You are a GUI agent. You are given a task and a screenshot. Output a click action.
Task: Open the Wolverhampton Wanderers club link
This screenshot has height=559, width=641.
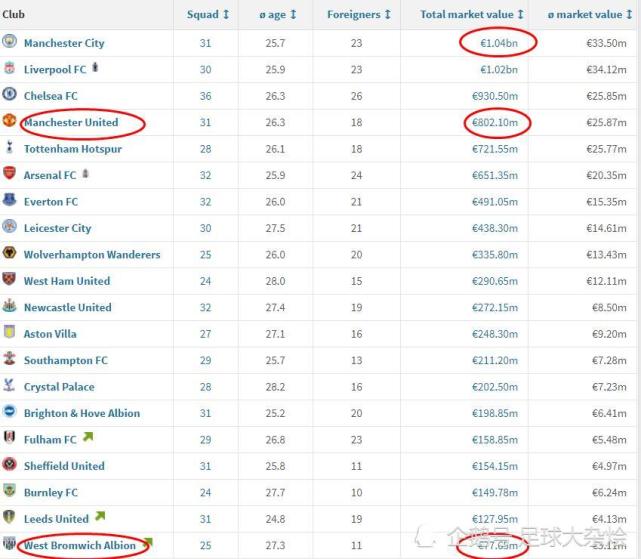[92, 255]
